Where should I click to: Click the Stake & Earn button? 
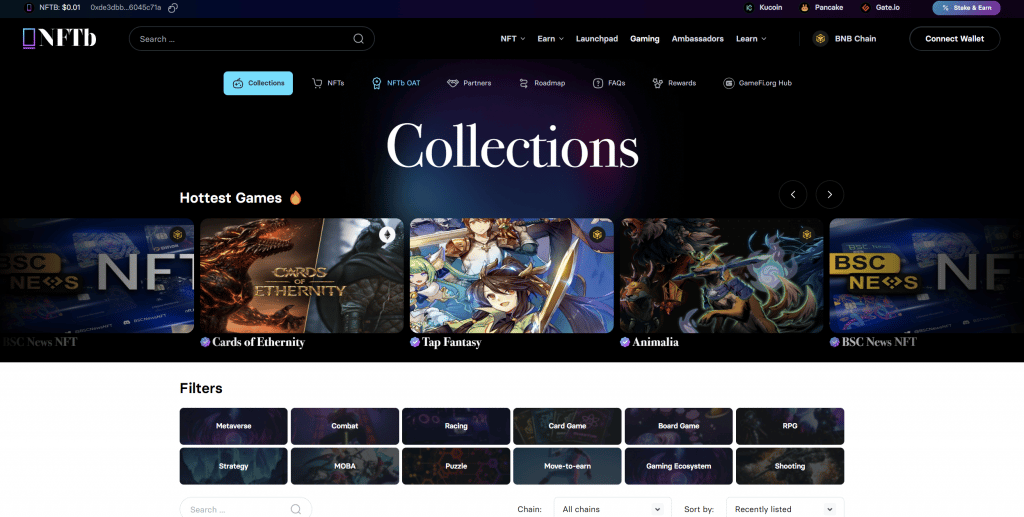click(x=966, y=8)
